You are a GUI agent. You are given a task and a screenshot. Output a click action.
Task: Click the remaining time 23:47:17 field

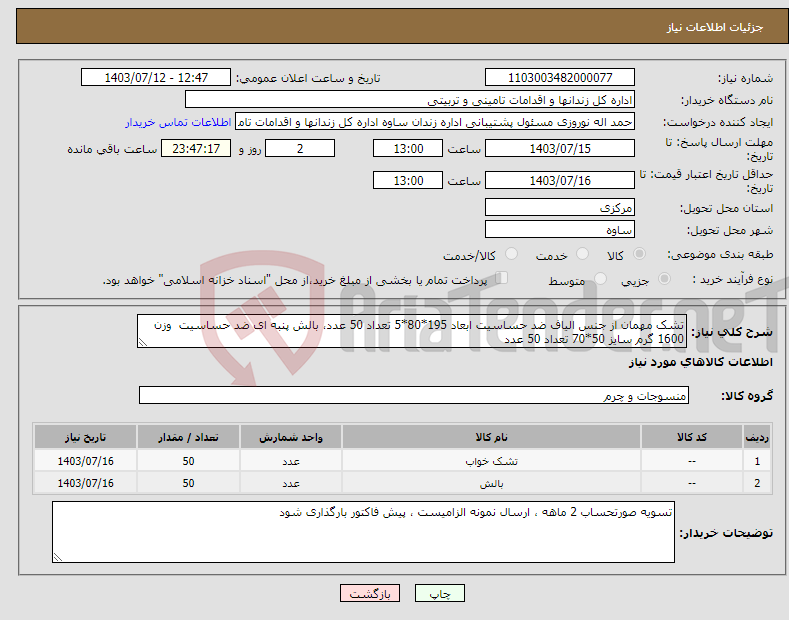(196, 148)
